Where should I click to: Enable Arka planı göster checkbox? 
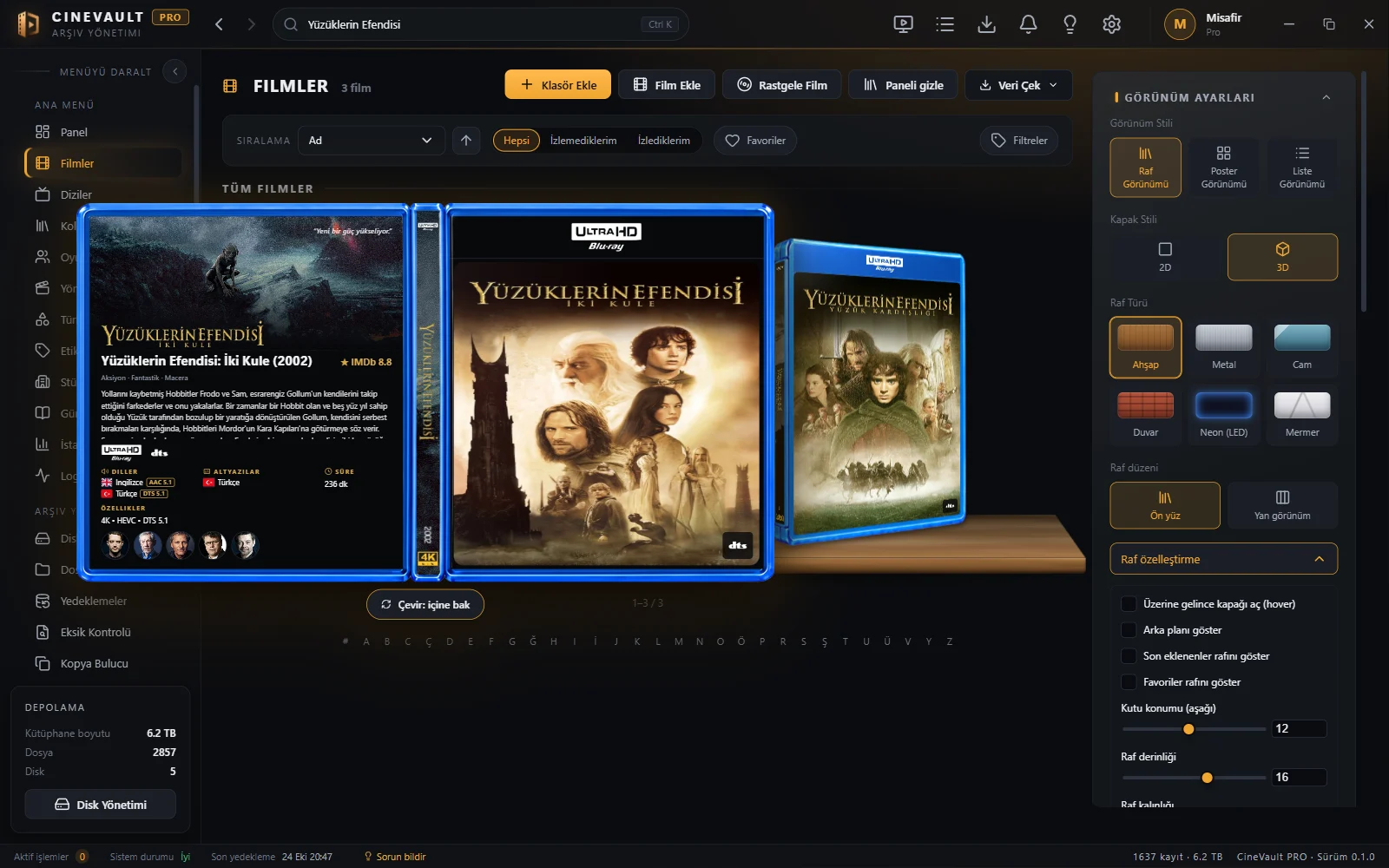click(x=1129, y=629)
